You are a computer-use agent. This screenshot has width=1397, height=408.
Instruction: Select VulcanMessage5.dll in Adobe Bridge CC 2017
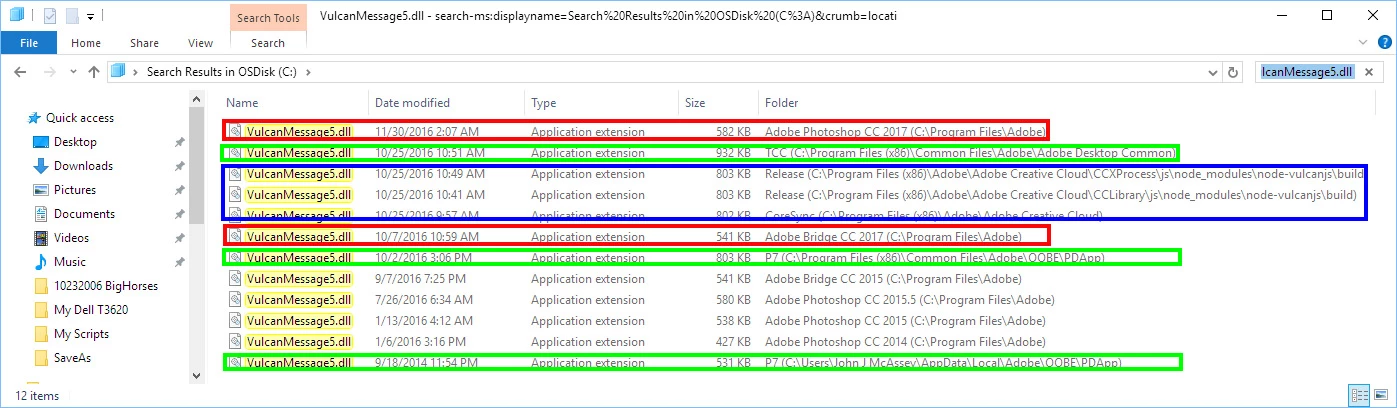coord(299,237)
